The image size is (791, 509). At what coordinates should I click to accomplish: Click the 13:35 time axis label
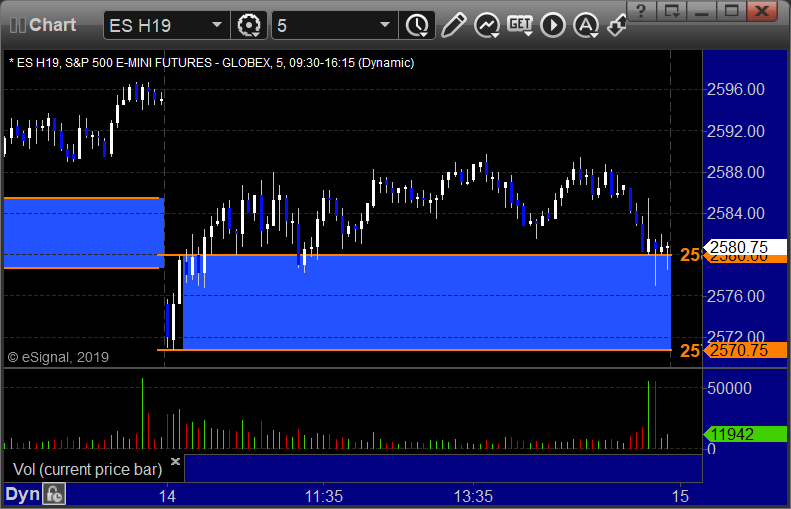473,496
